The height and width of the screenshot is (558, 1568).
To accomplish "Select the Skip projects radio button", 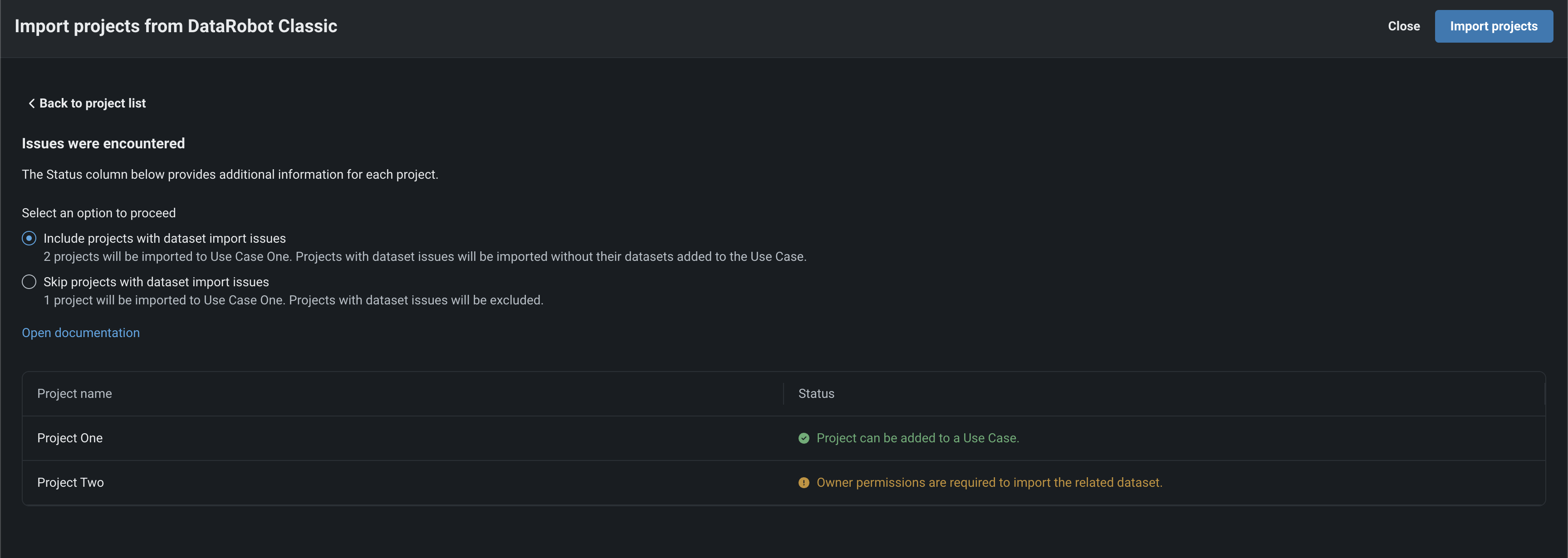I will point(29,282).
